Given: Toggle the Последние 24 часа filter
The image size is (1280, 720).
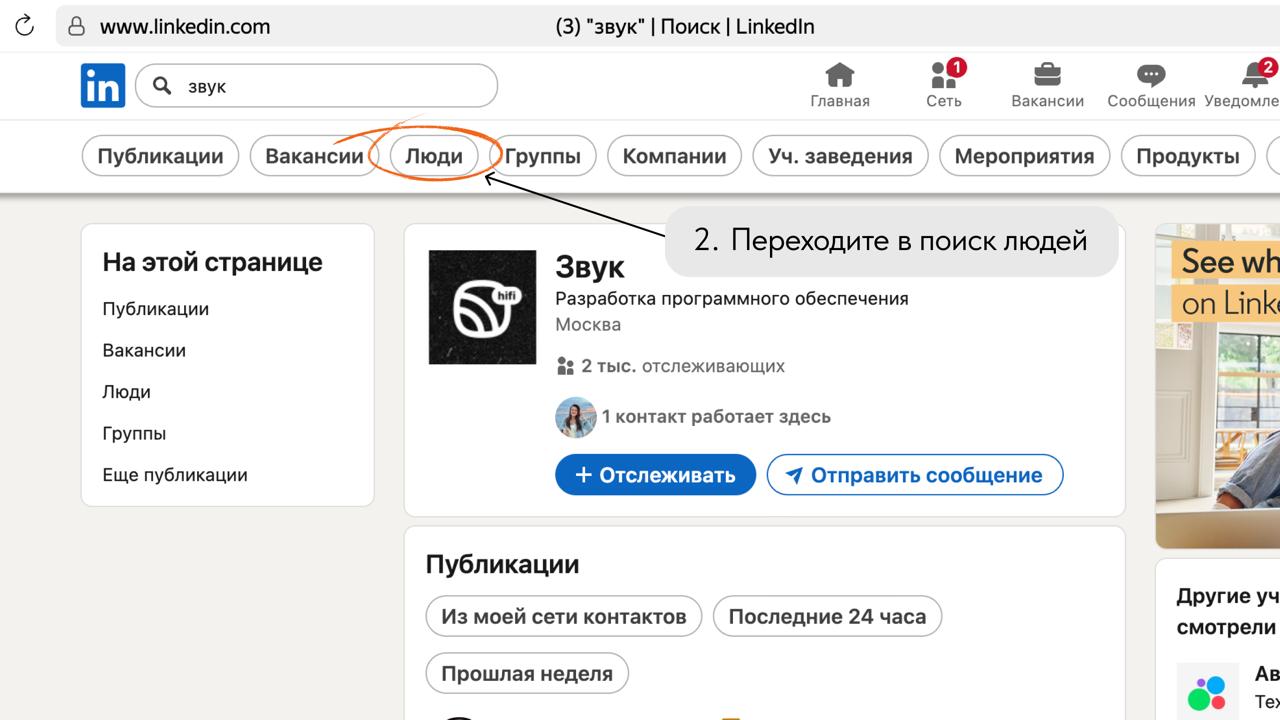Looking at the screenshot, I should [827, 616].
